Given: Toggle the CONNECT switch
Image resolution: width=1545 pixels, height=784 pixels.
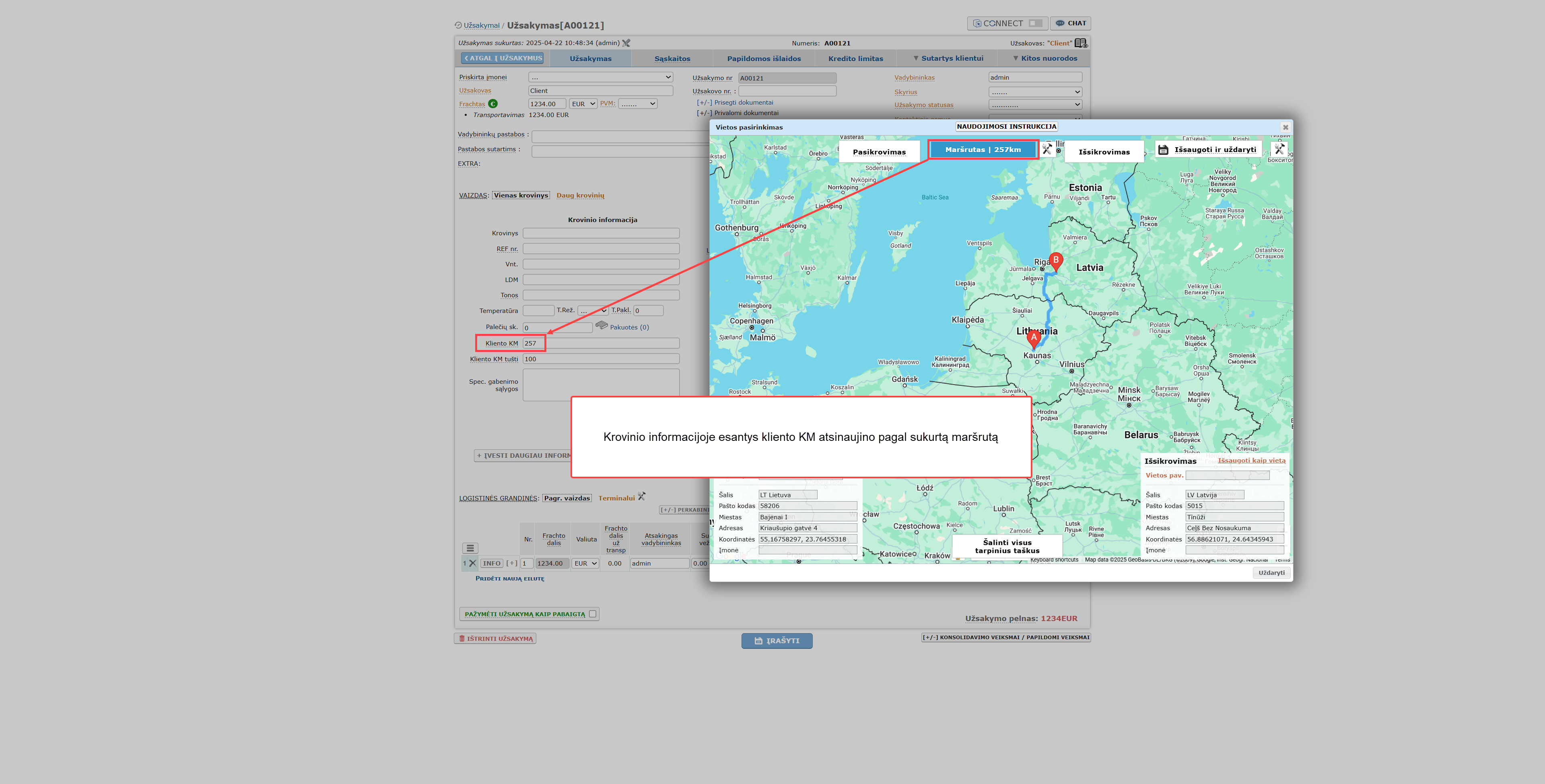Looking at the screenshot, I should (1036, 23).
